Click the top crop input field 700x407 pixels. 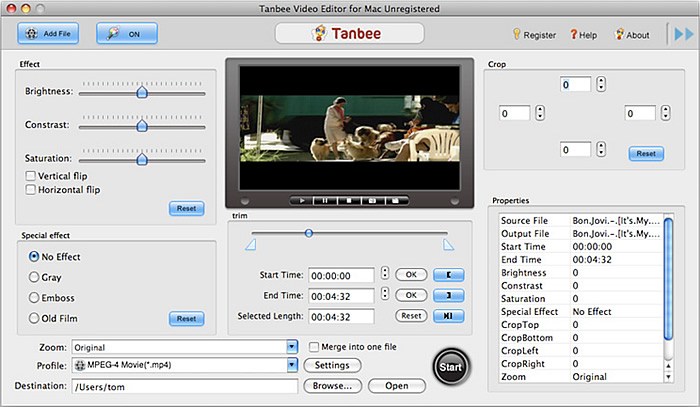point(575,85)
